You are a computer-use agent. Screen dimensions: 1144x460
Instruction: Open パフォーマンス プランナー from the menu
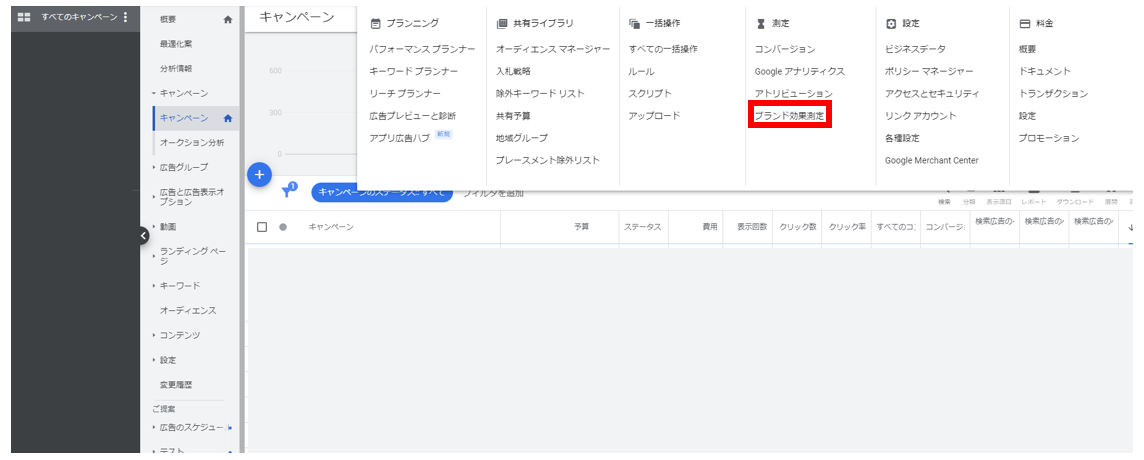(x=422, y=49)
